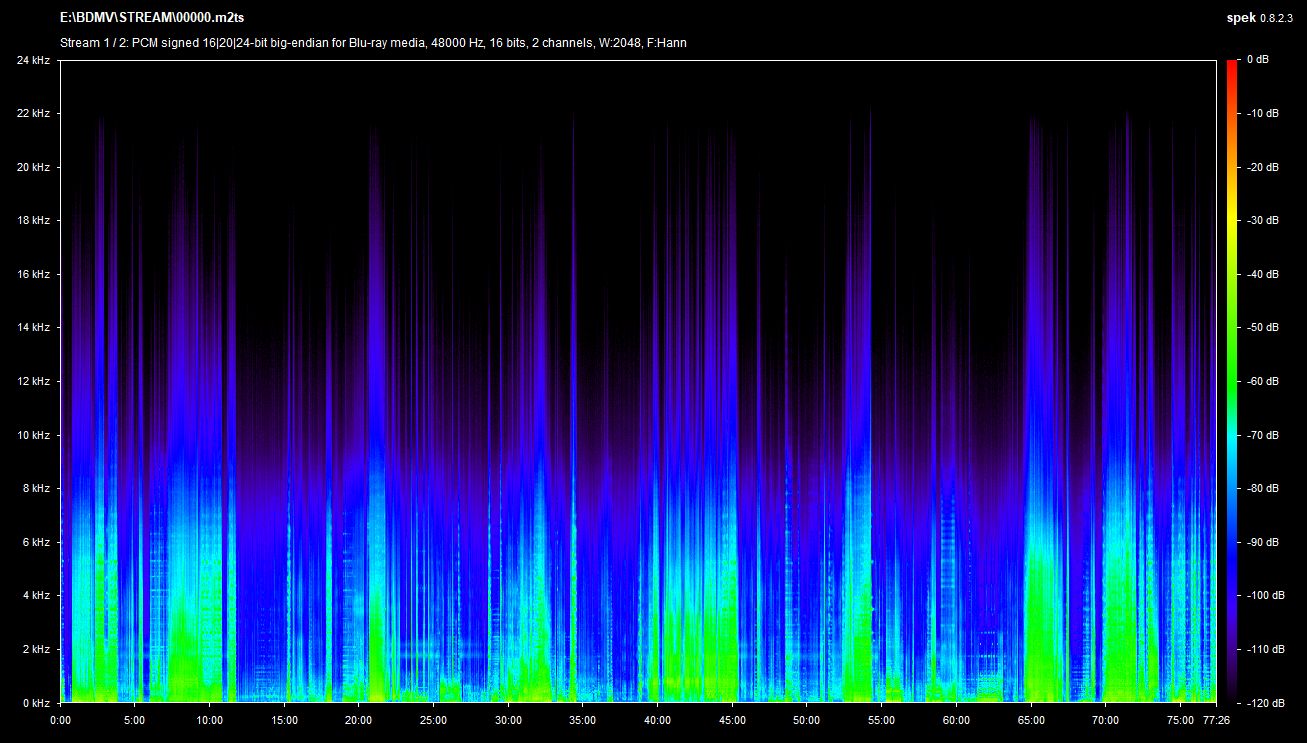
Task: Click the -30 dB scale label
Action: click(1262, 220)
